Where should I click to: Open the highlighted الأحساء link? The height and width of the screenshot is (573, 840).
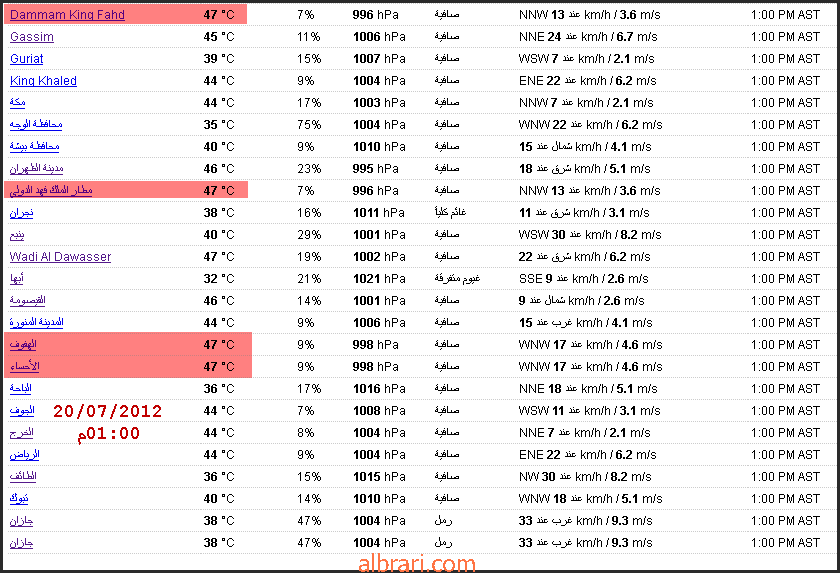25,366
